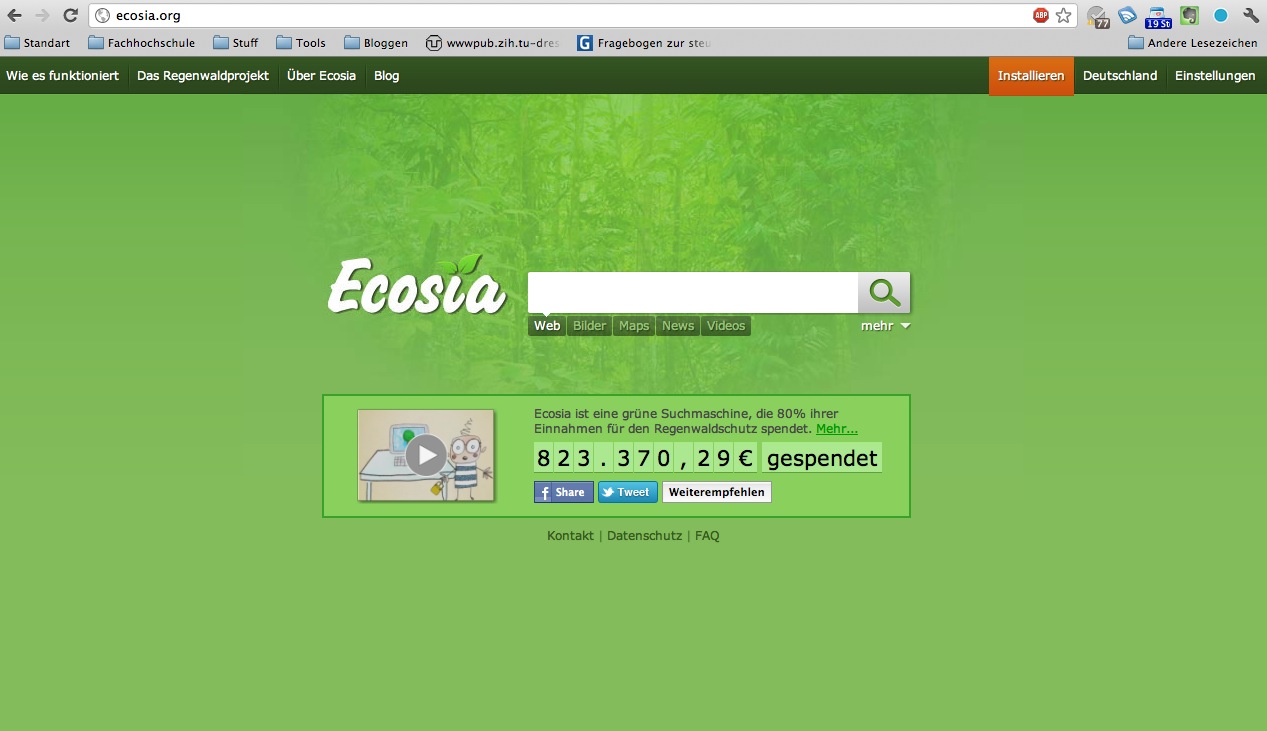Viewport: 1267px width, 731px height.
Task: Open the Adblock Plus ABP icon
Action: [x=1041, y=15]
